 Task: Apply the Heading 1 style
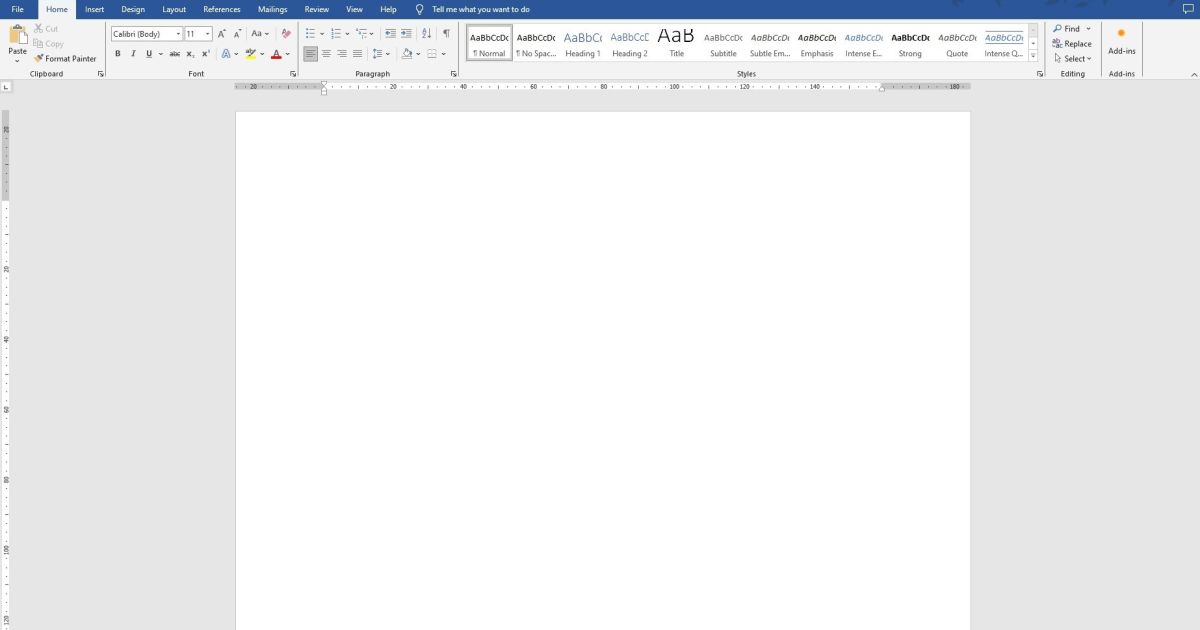pos(582,43)
